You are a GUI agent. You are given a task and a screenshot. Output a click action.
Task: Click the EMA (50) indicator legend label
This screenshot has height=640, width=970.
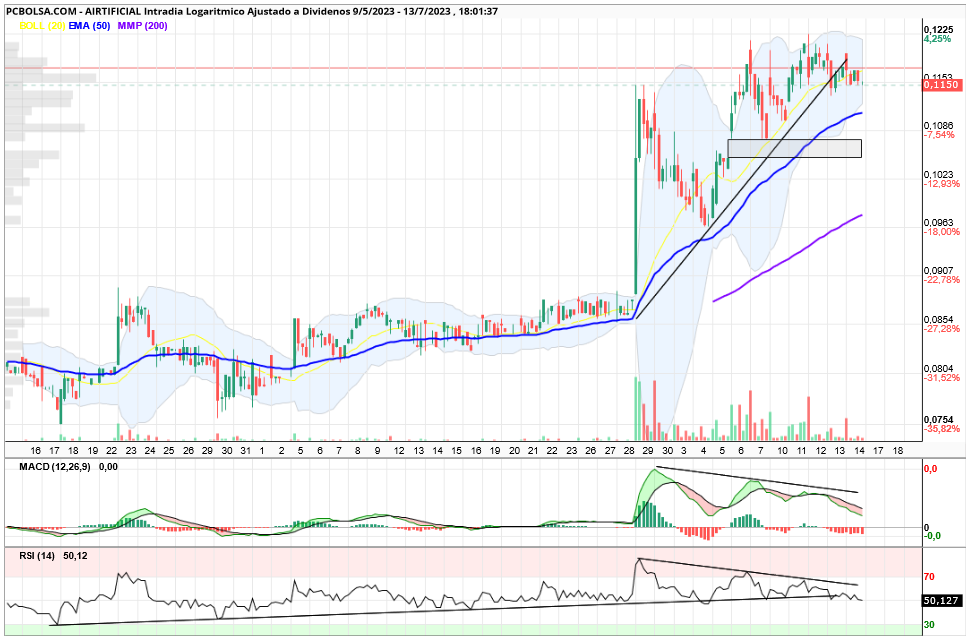[x=89, y=25]
